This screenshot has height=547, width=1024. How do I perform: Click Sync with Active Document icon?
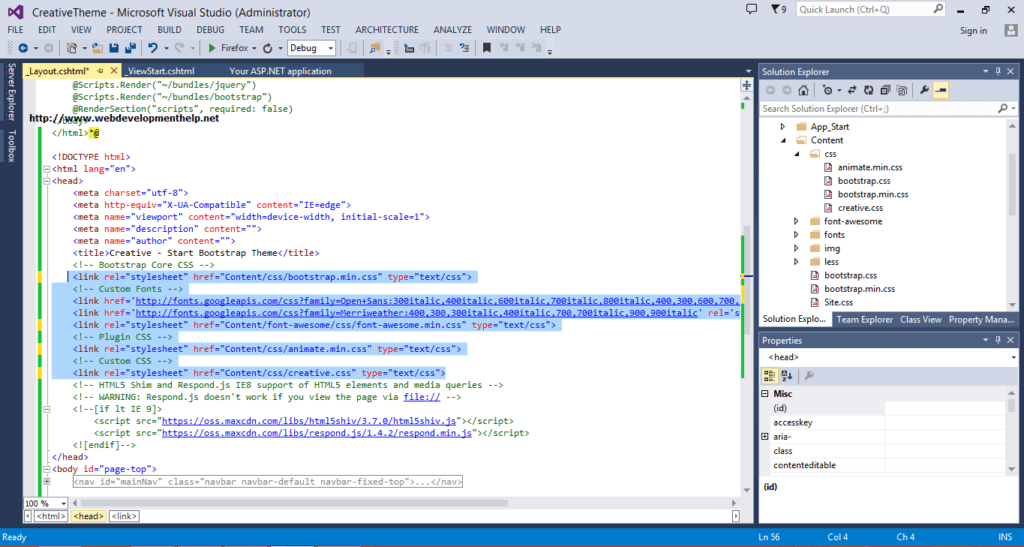tap(852, 90)
